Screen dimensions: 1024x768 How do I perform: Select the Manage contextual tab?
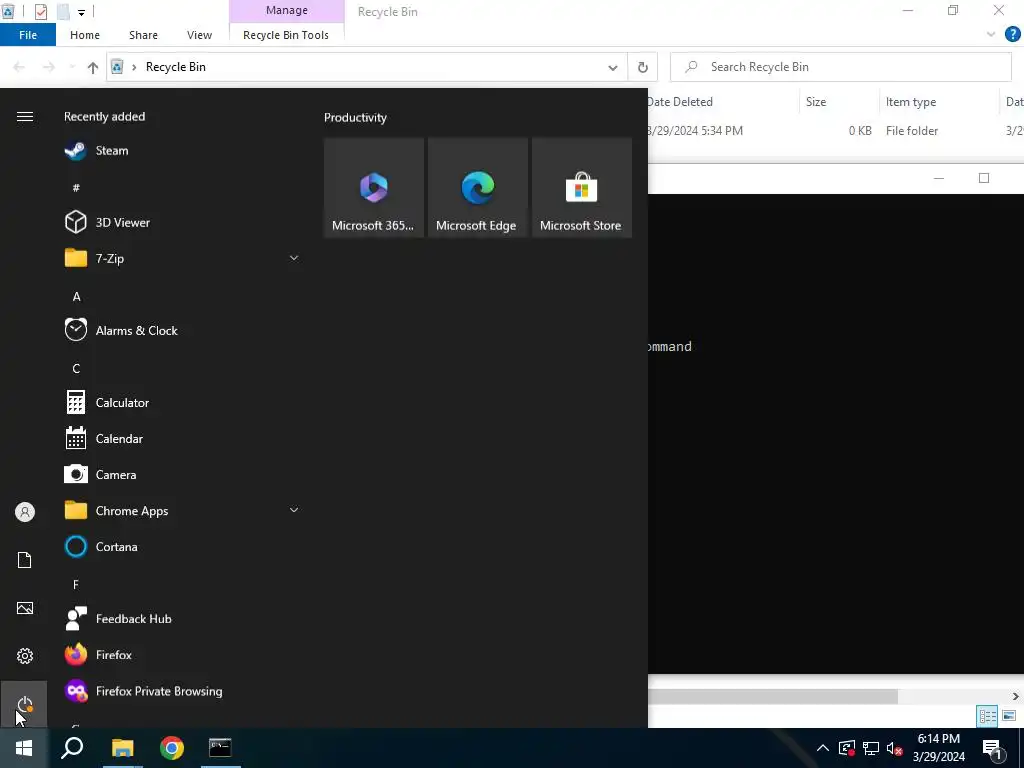[x=287, y=10]
